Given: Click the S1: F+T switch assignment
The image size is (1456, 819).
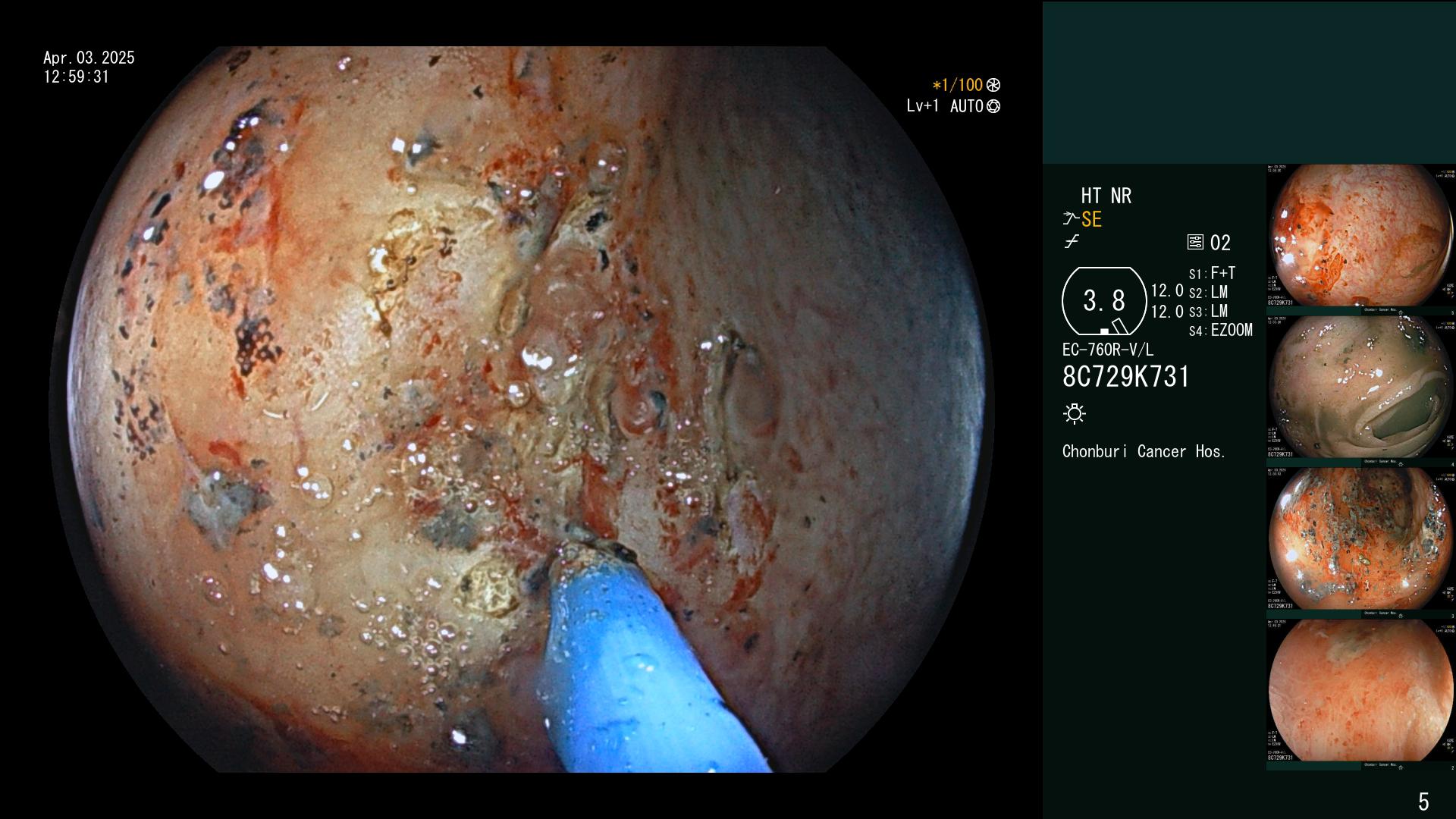Looking at the screenshot, I should coord(1212,274).
